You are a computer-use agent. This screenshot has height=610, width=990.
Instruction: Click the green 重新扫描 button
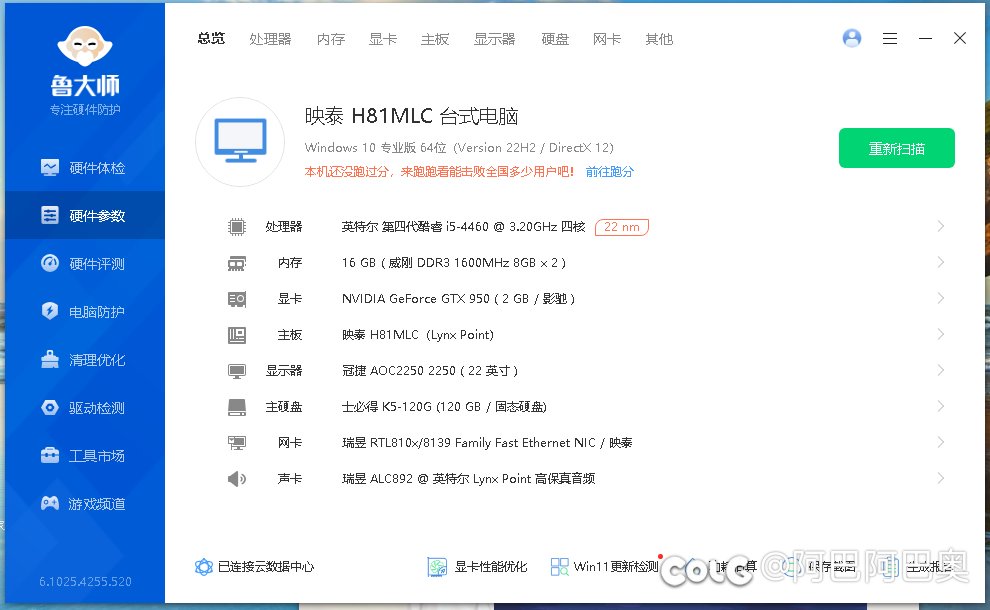click(896, 148)
